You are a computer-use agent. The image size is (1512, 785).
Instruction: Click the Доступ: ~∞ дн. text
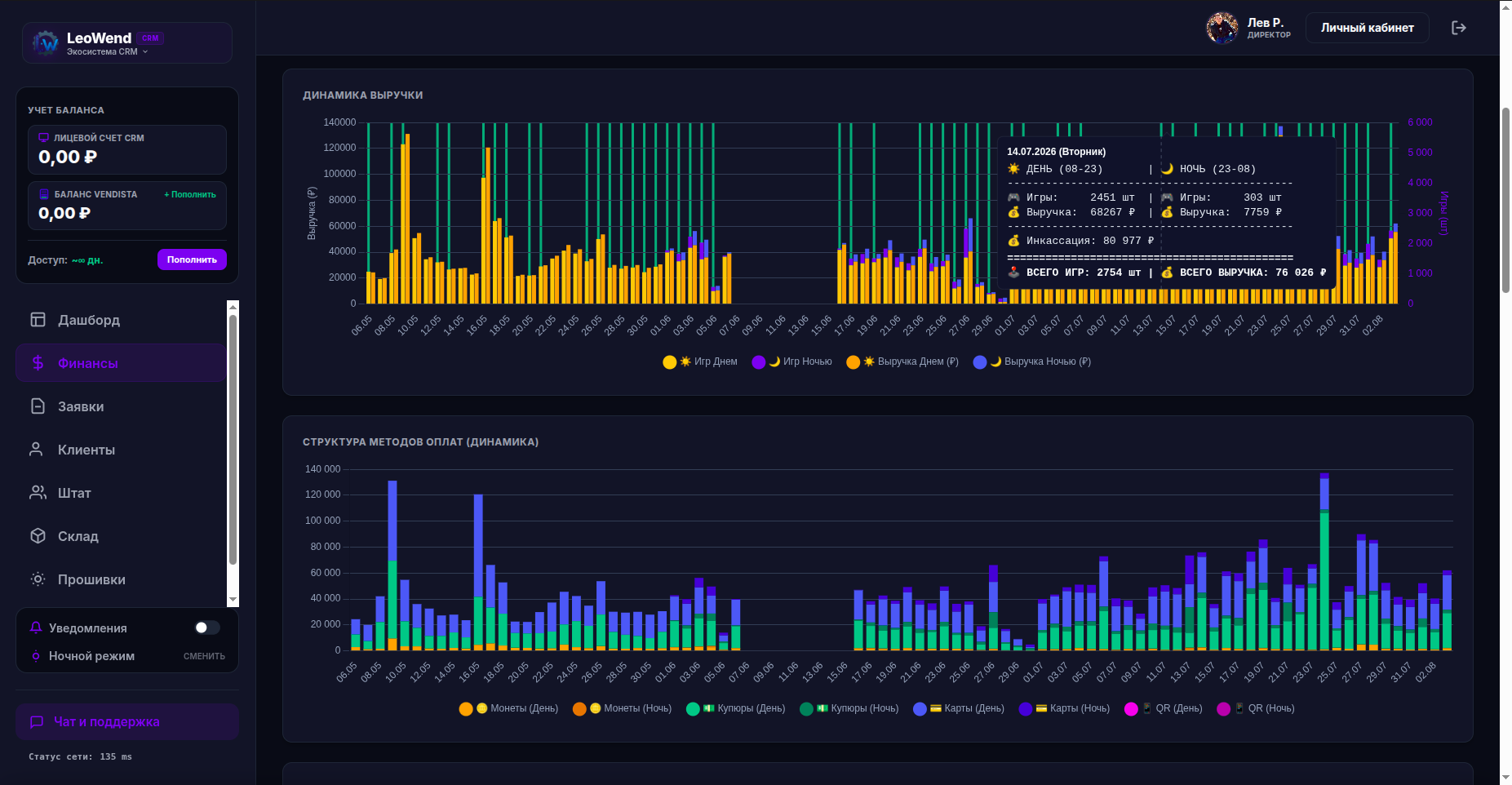[65, 260]
